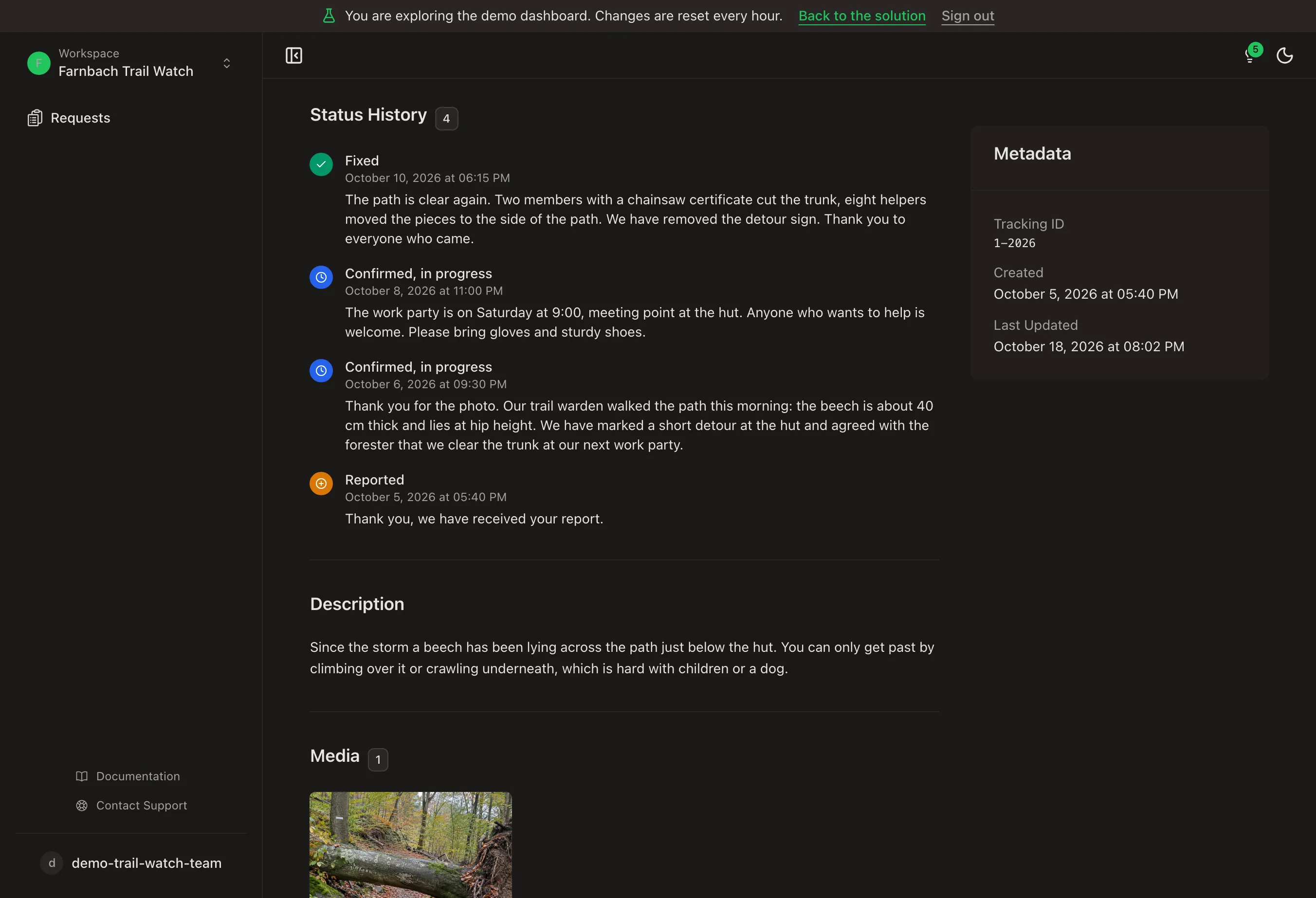Click the clock icon for October 8 entry
This screenshot has height=898, width=1316.
point(321,277)
